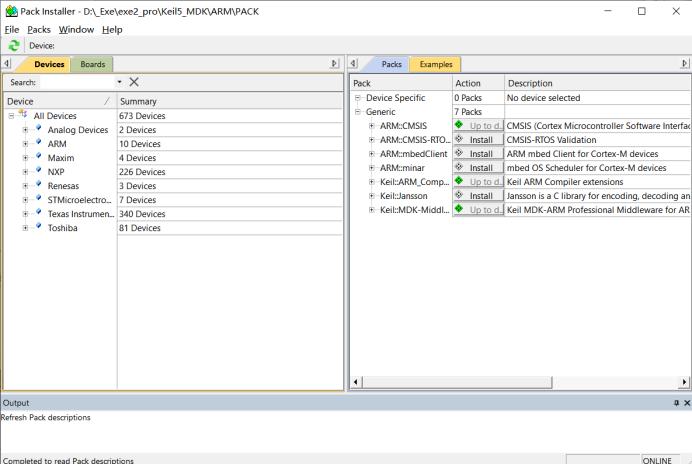Click the packs scrollbar left arrow

[x=356, y=382]
